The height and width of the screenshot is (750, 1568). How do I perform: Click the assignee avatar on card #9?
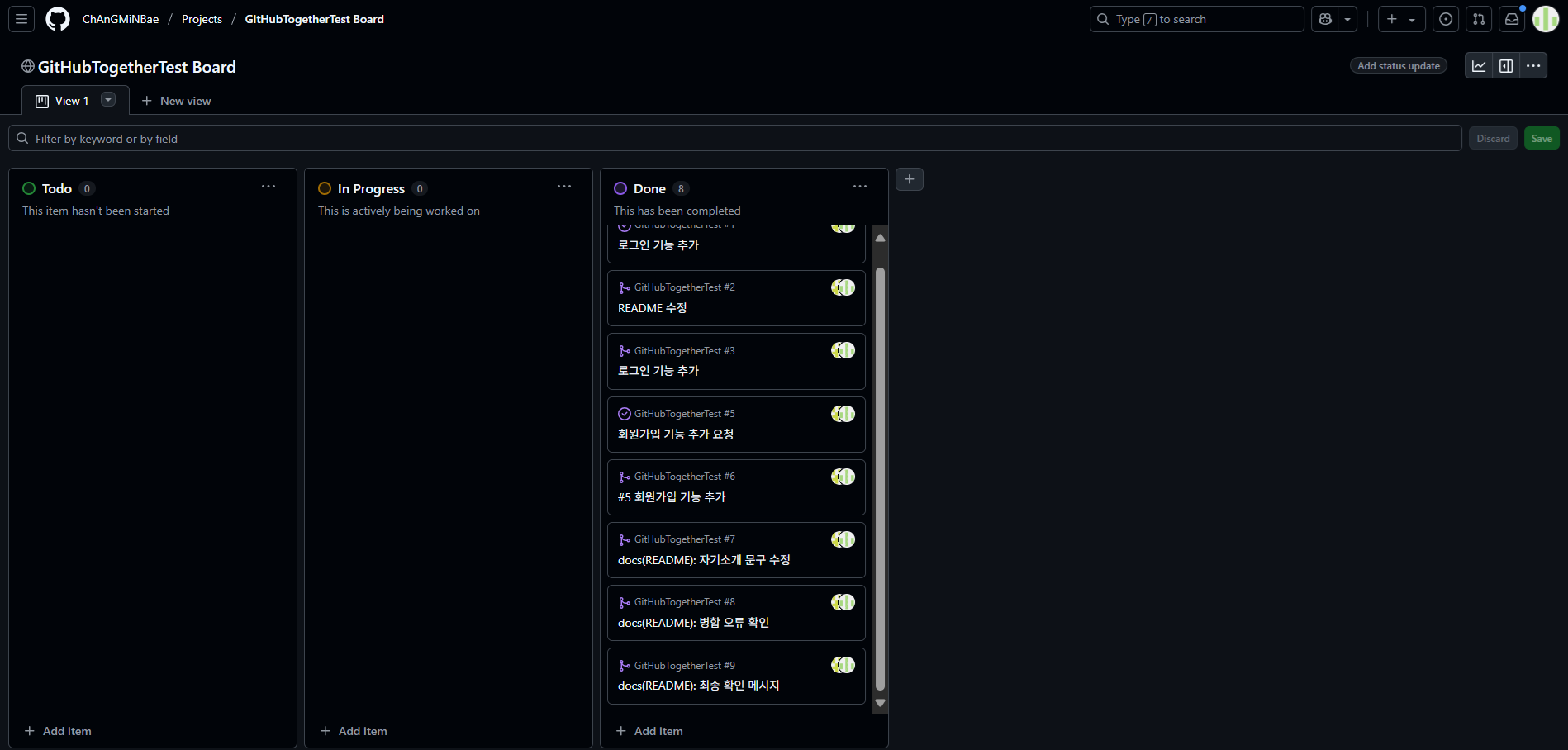pyautogui.click(x=843, y=665)
